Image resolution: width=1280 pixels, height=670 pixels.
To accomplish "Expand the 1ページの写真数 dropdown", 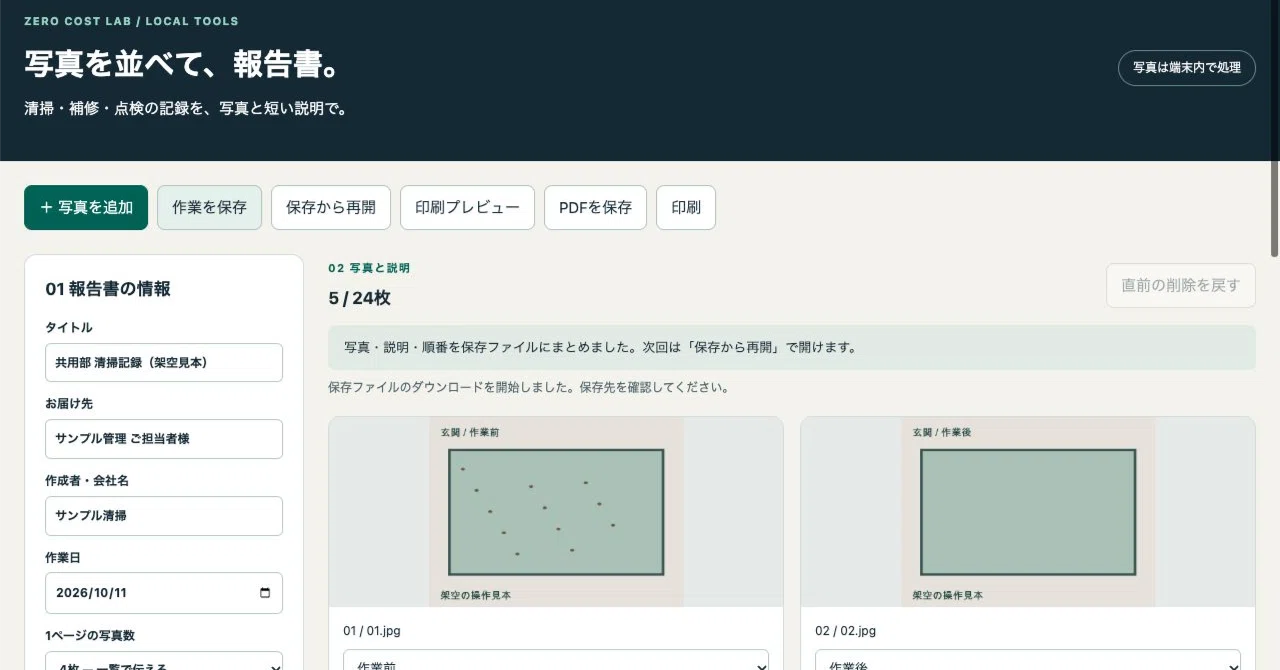I will 164,661.
